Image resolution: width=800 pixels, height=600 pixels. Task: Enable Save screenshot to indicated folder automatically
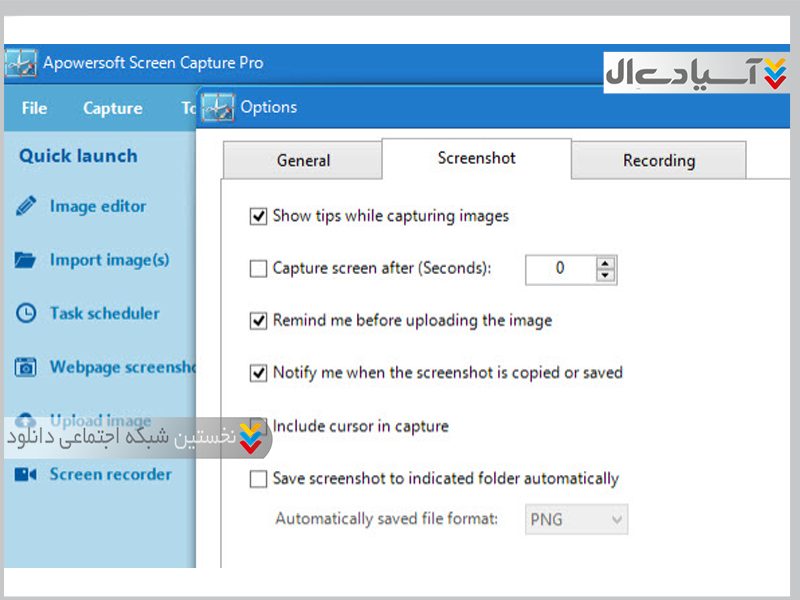pyautogui.click(x=258, y=479)
